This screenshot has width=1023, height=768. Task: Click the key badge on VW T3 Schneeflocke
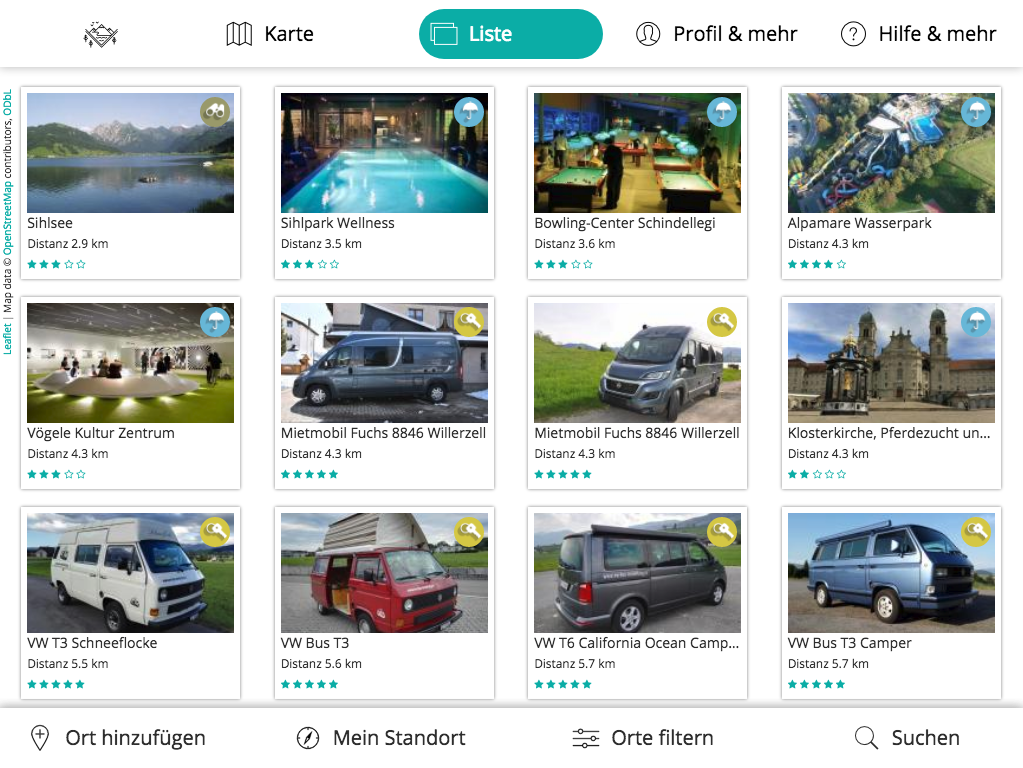215,531
